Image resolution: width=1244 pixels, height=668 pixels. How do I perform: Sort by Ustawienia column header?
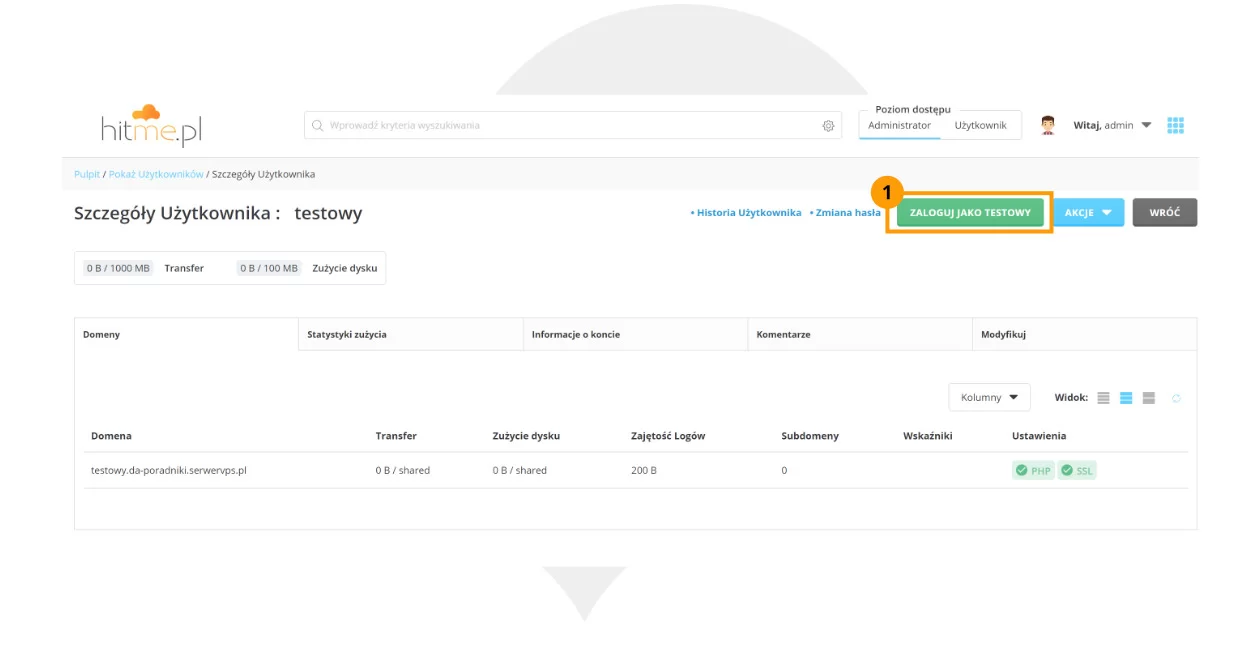tap(1039, 436)
